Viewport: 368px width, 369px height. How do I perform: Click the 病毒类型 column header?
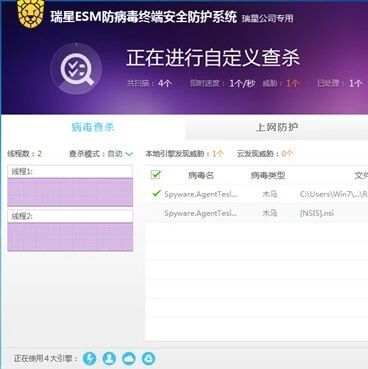(268, 175)
